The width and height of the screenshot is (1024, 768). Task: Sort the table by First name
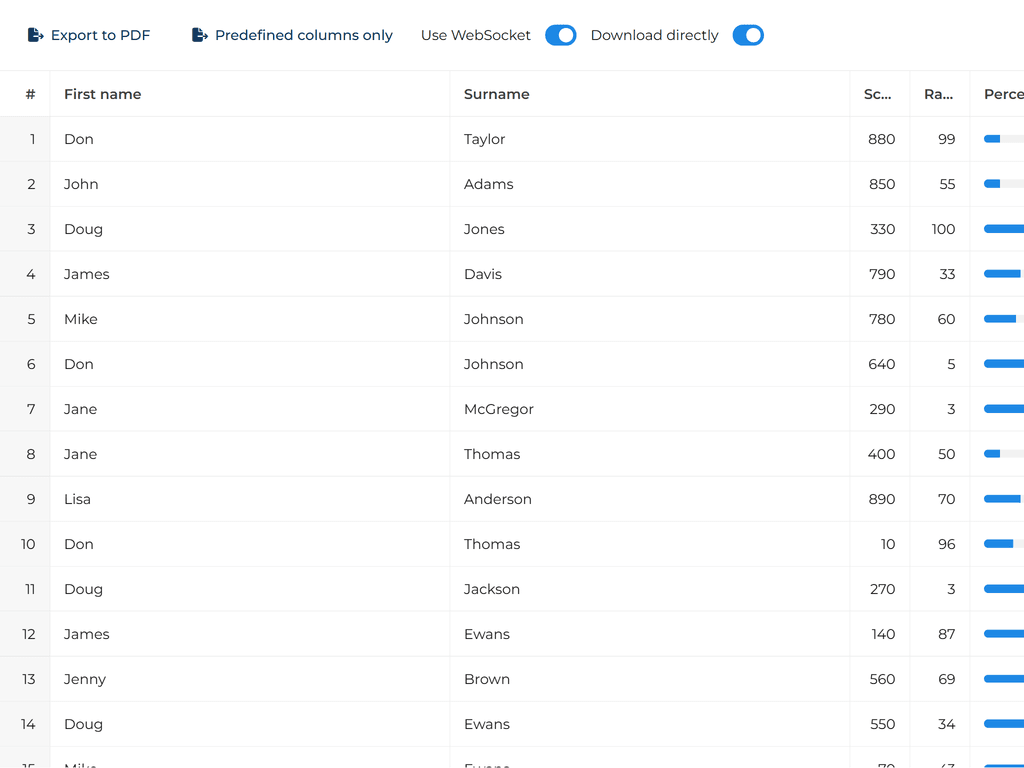[x=102, y=93]
